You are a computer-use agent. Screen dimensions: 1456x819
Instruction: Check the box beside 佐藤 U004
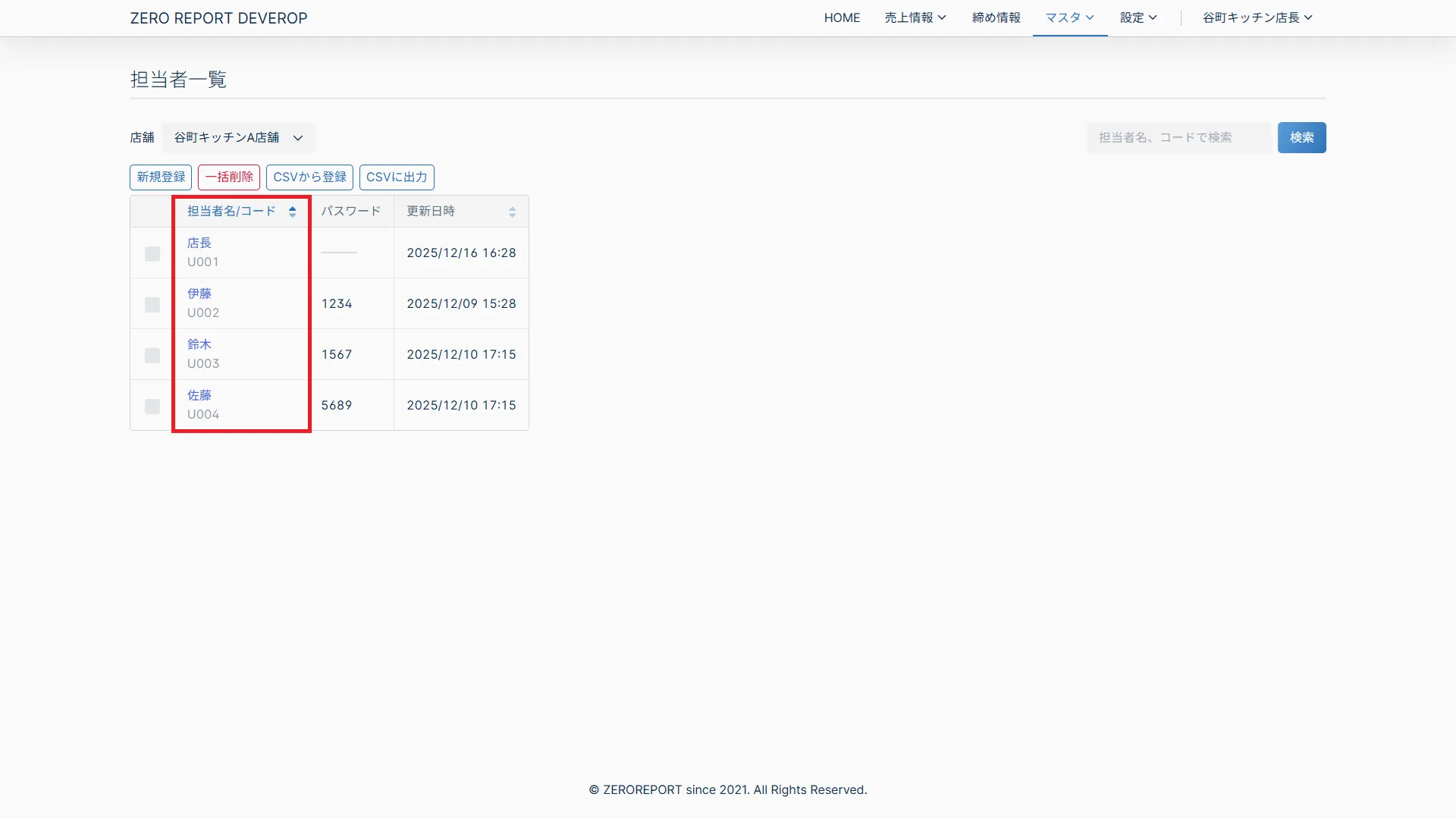152,406
